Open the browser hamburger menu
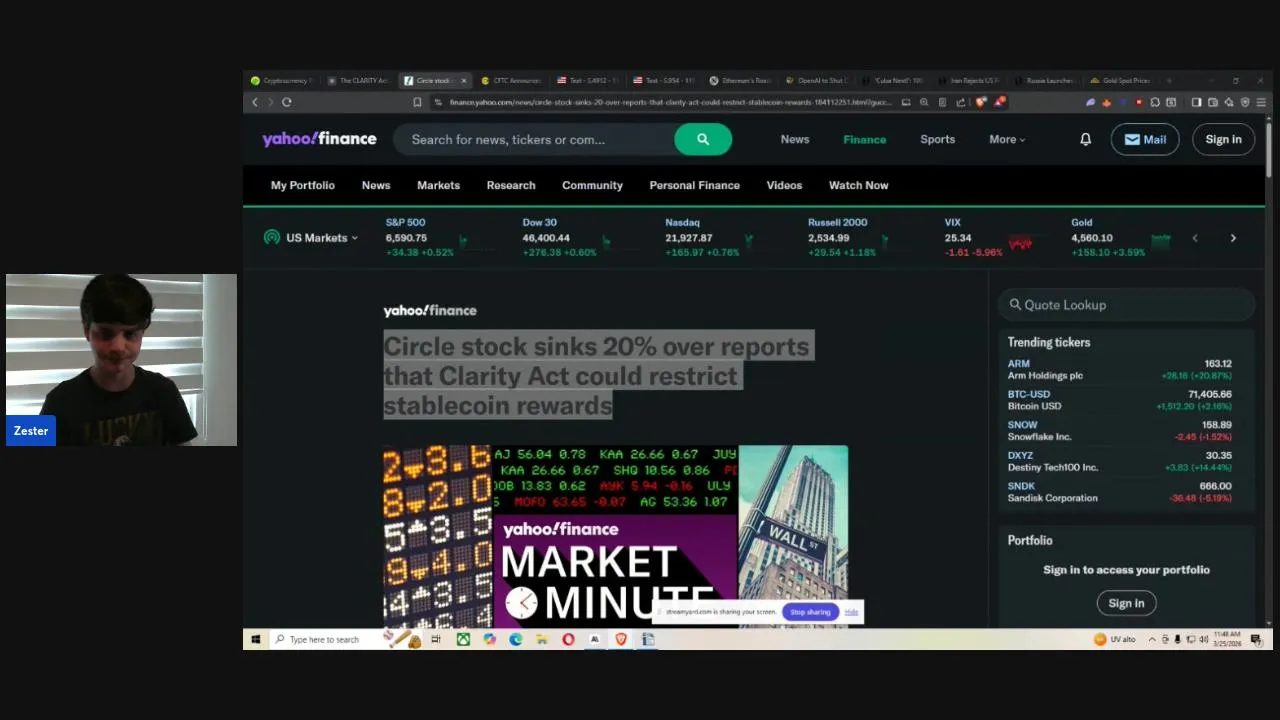The image size is (1280, 720). (1261, 102)
